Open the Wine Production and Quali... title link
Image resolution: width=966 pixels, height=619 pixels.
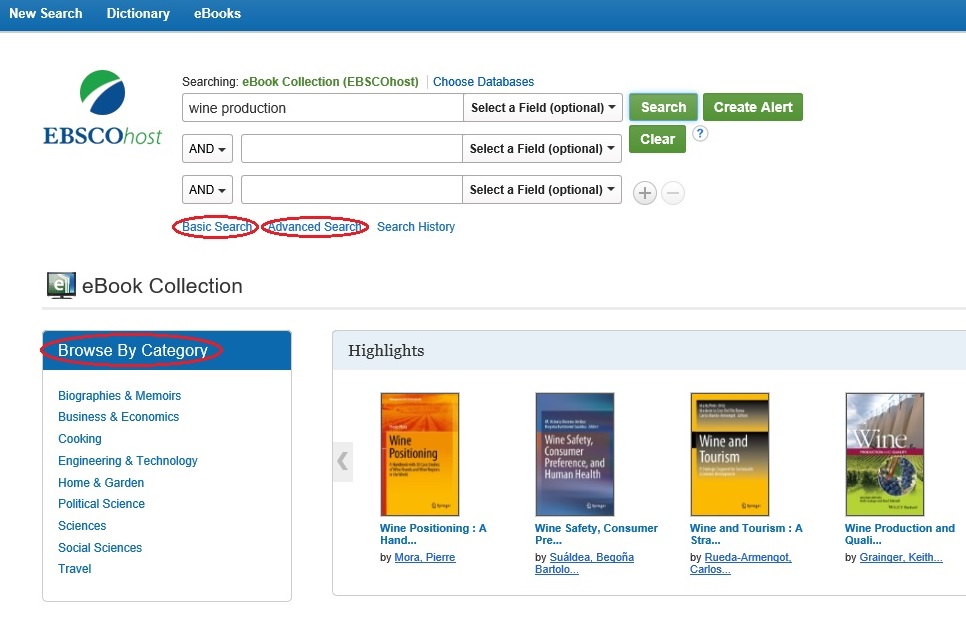point(899,534)
